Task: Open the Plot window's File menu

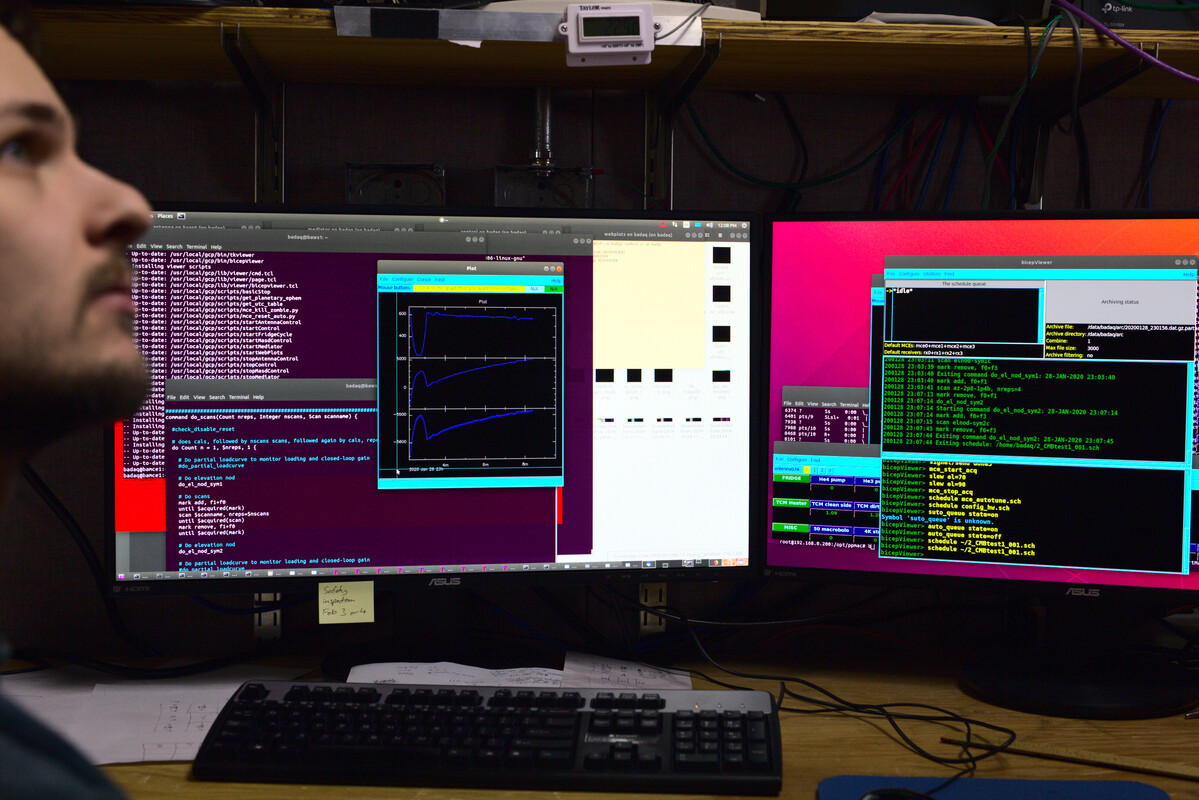Action: click(384, 279)
